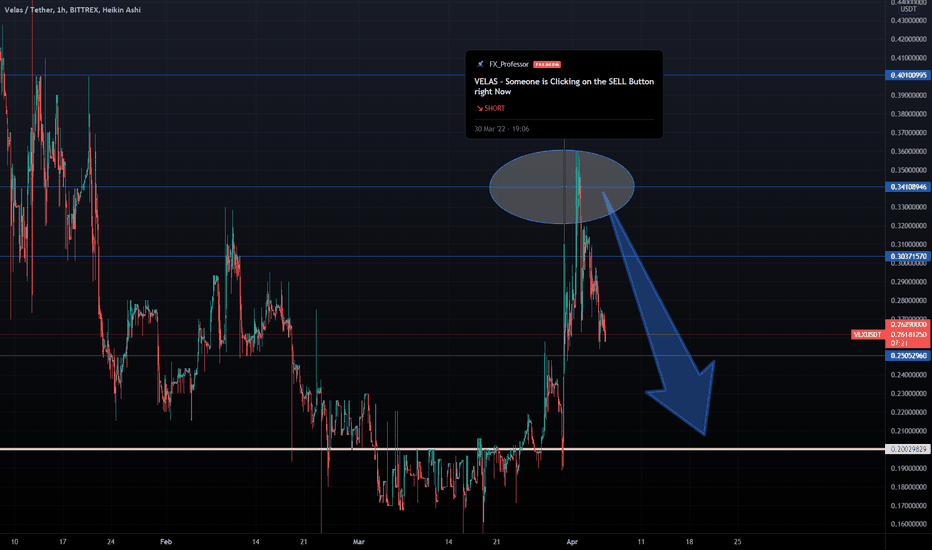
Task: Click the red current price box with the 07:21 countdown
Action: coord(908,334)
